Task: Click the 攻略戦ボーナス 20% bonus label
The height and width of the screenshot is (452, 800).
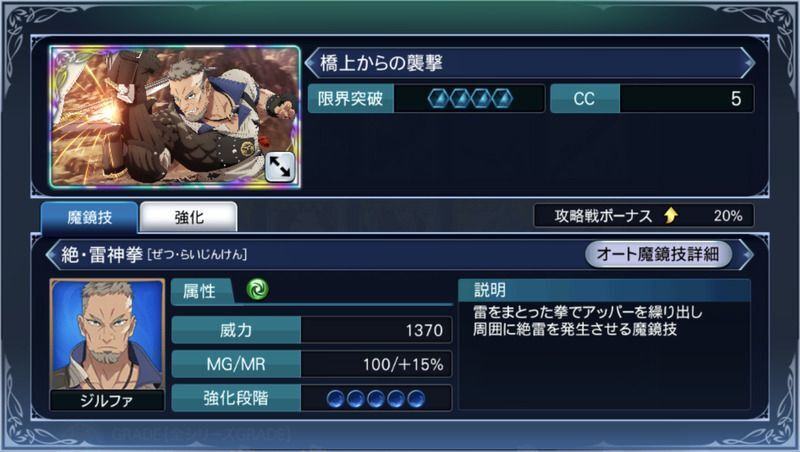Action: [x=644, y=216]
